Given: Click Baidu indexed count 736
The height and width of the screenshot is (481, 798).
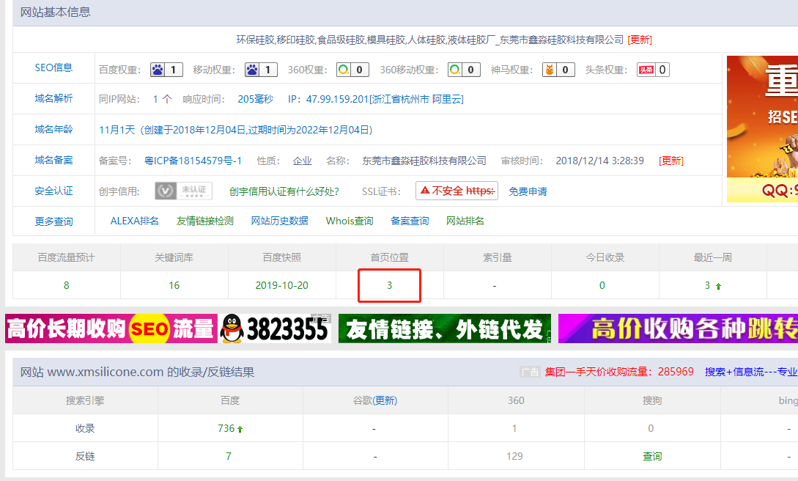Looking at the screenshot, I should [x=226, y=429].
